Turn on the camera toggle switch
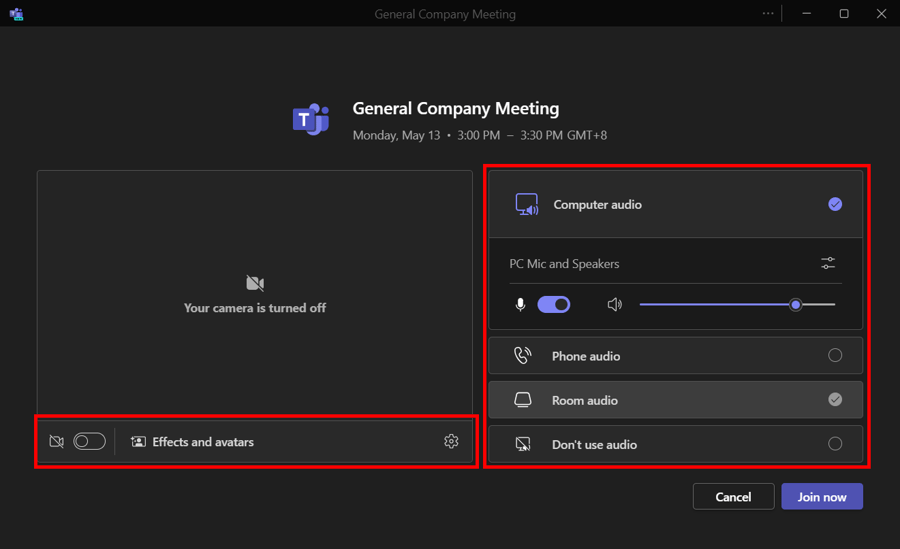 [90, 442]
